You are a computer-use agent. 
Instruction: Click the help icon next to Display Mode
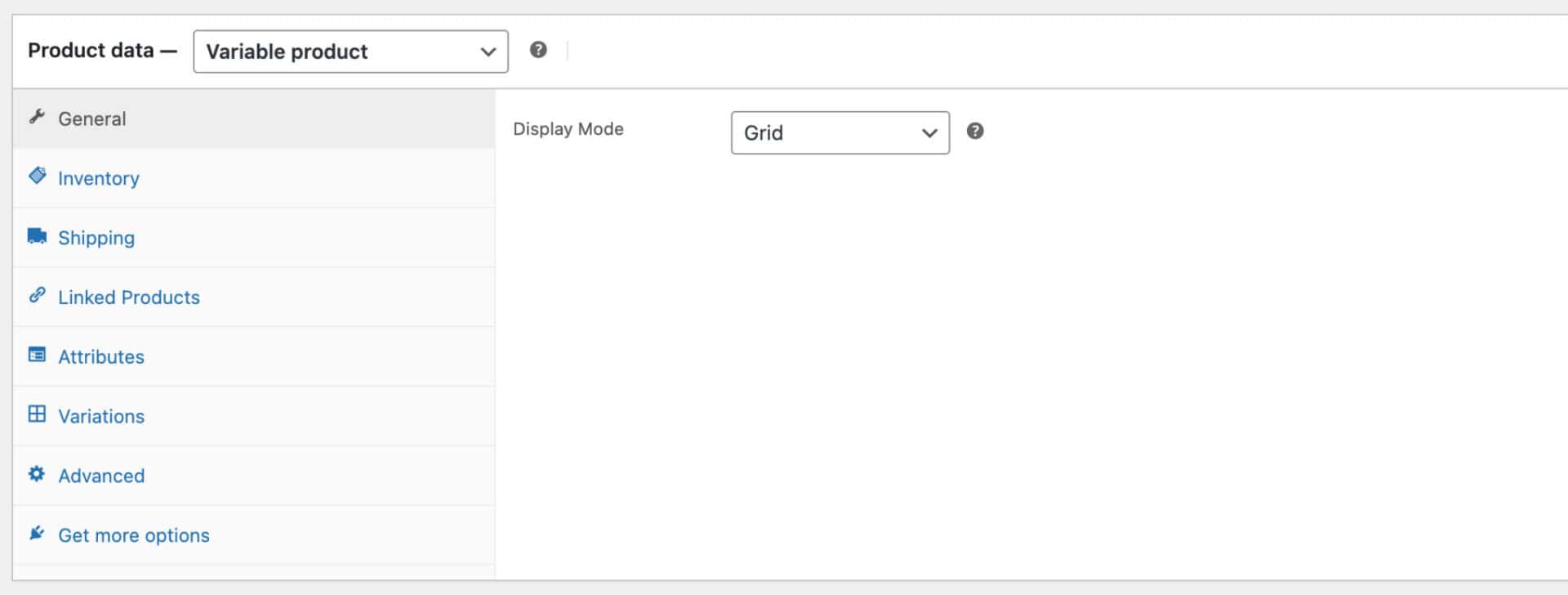pyautogui.click(x=975, y=131)
